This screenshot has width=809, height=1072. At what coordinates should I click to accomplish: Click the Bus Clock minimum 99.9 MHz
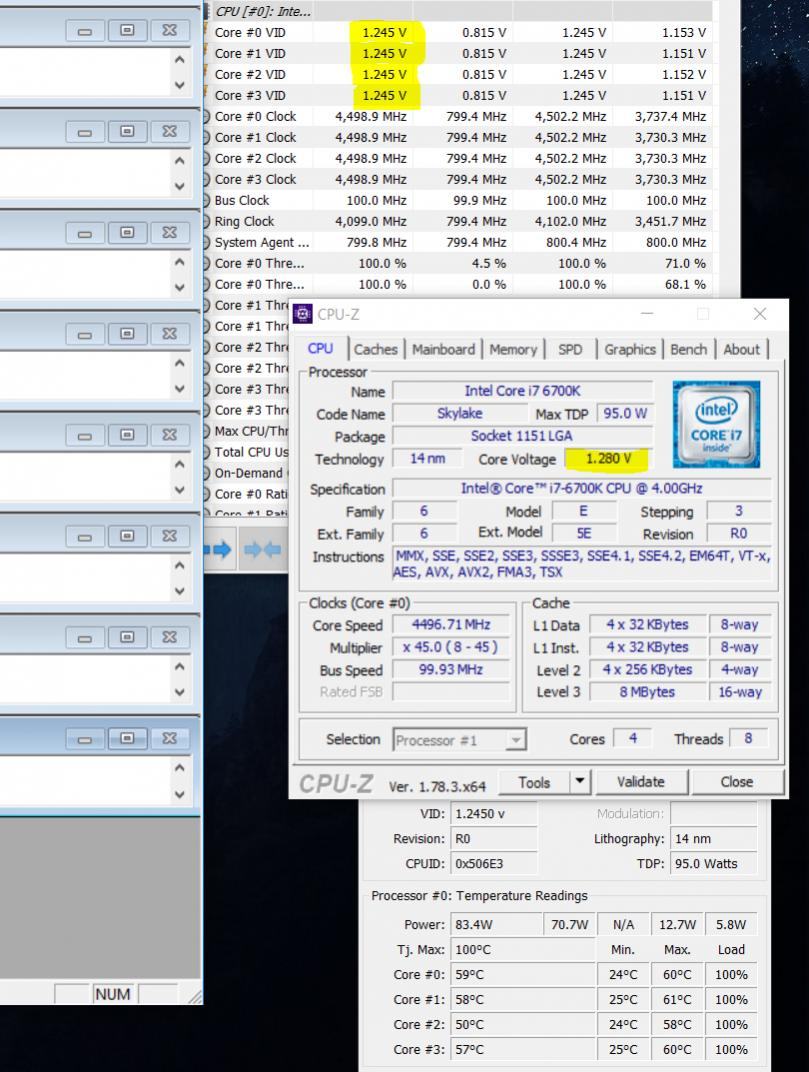[x=479, y=200]
